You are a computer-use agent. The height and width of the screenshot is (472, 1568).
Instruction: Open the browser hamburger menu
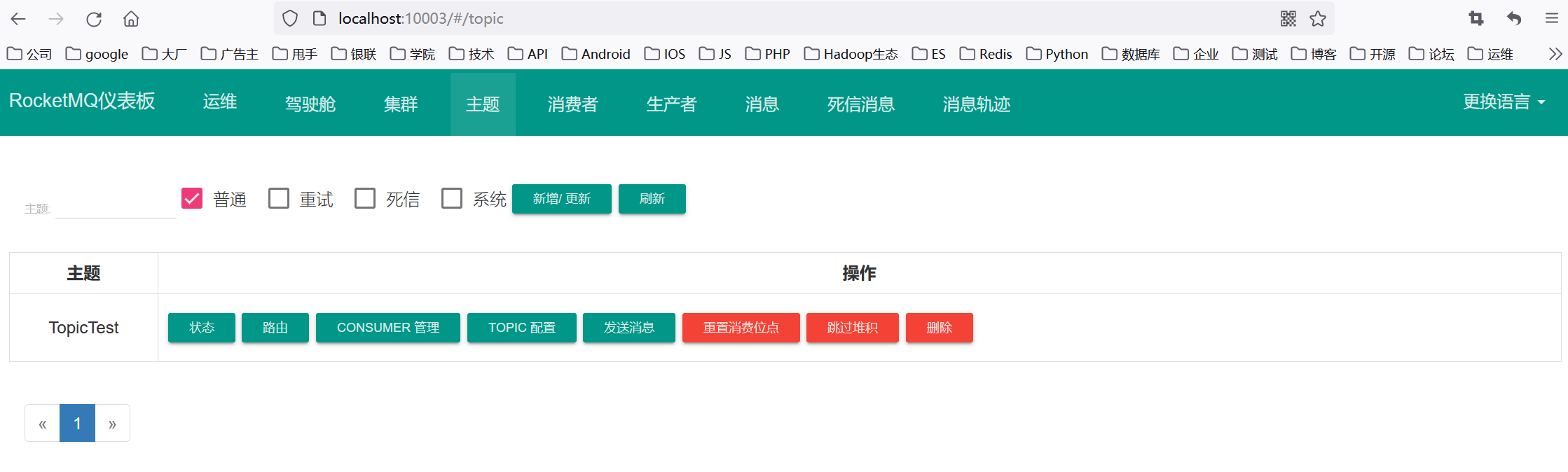pos(1551,19)
